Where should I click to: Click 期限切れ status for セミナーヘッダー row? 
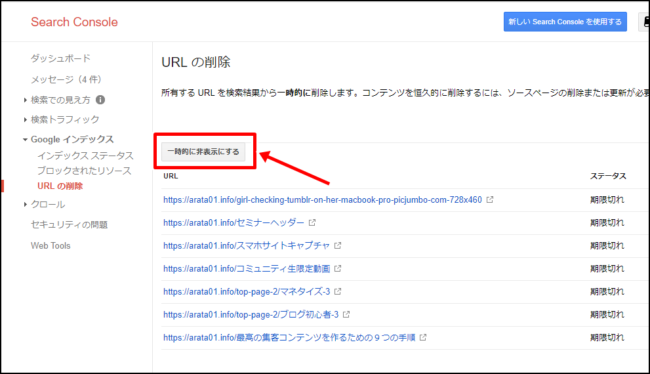(607, 223)
